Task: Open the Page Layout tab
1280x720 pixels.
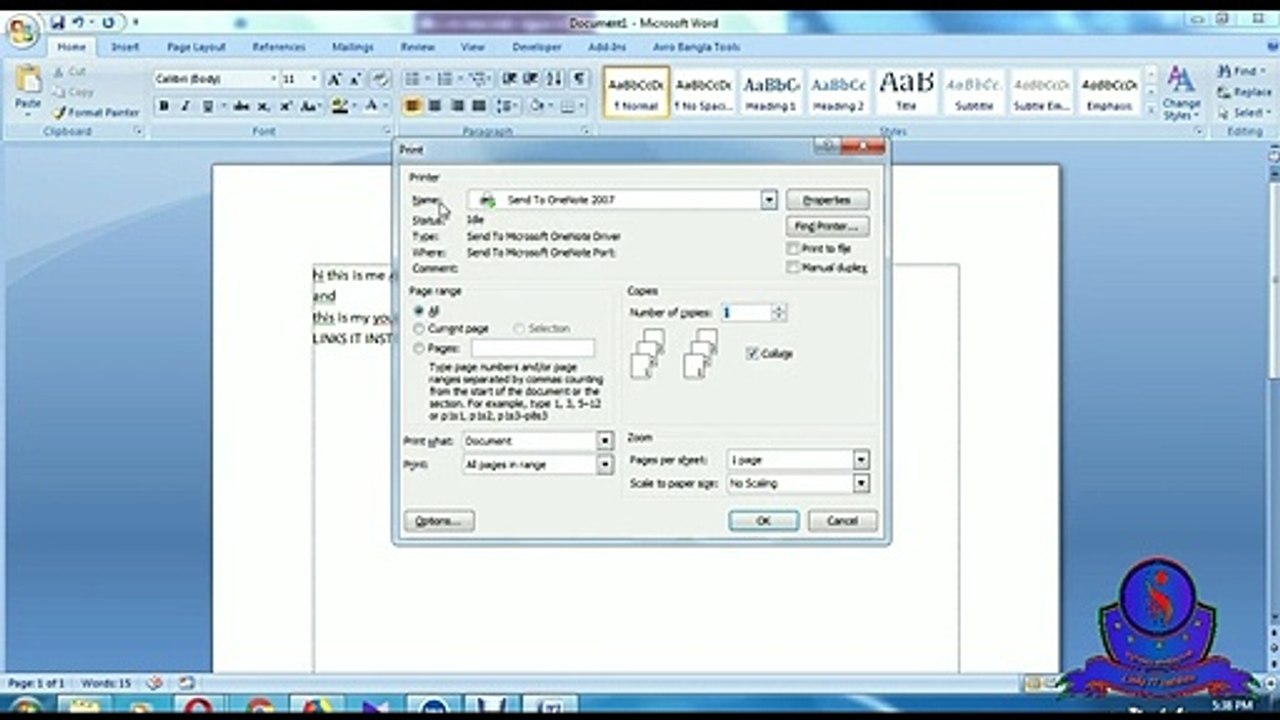Action: point(196,47)
